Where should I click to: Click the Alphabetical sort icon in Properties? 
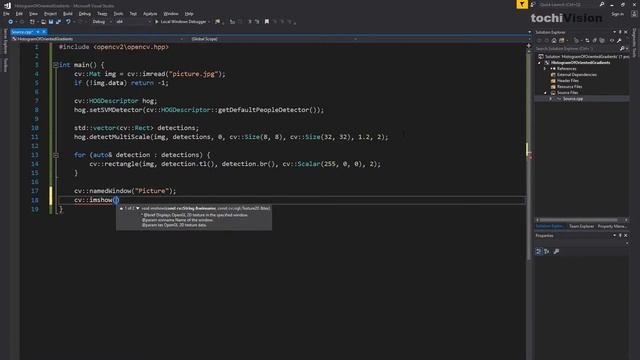pyautogui.click(x=547, y=251)
